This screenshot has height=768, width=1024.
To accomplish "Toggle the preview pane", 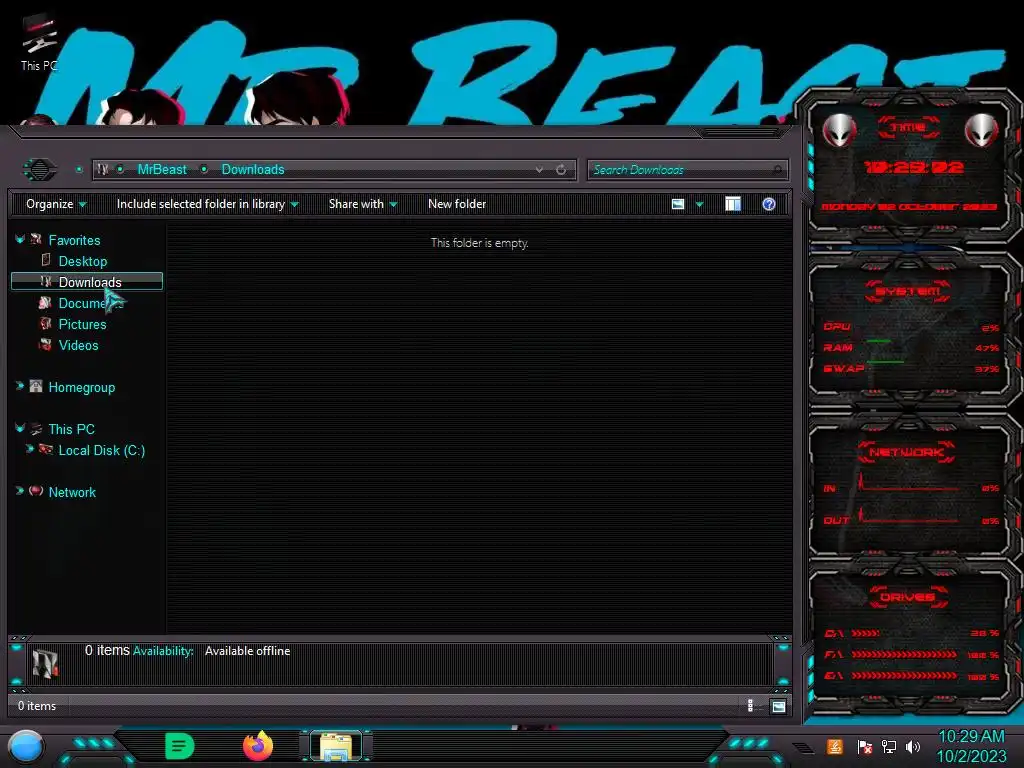I will tap(733, 204).
